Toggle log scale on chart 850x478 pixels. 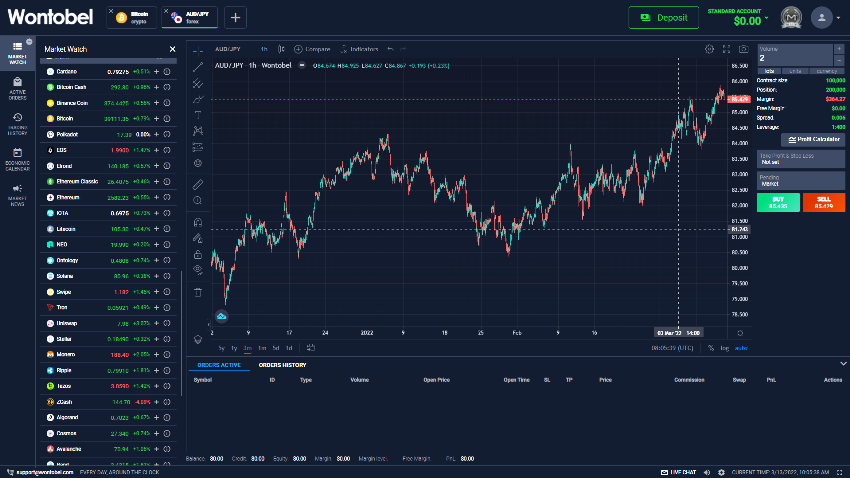pyautogui.click(x=725, y=348)
